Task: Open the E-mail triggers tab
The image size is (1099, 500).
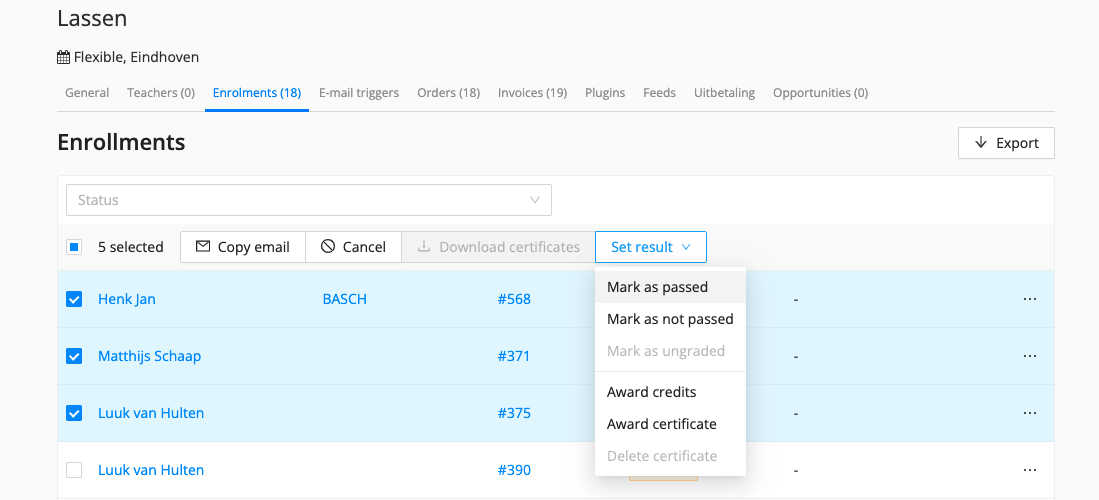Action: coord(359,93)
